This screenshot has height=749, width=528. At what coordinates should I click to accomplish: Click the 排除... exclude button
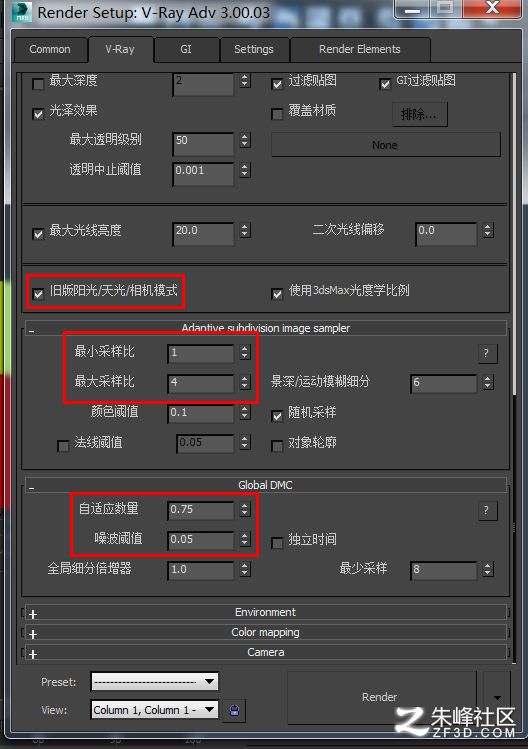point(420,114)
